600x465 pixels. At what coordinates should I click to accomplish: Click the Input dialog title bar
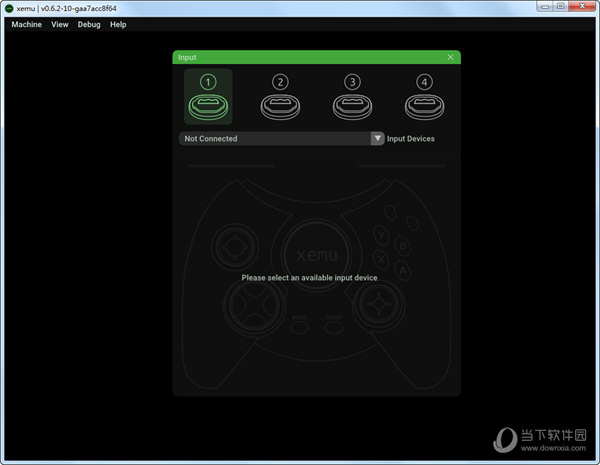[x=316, y=57]
